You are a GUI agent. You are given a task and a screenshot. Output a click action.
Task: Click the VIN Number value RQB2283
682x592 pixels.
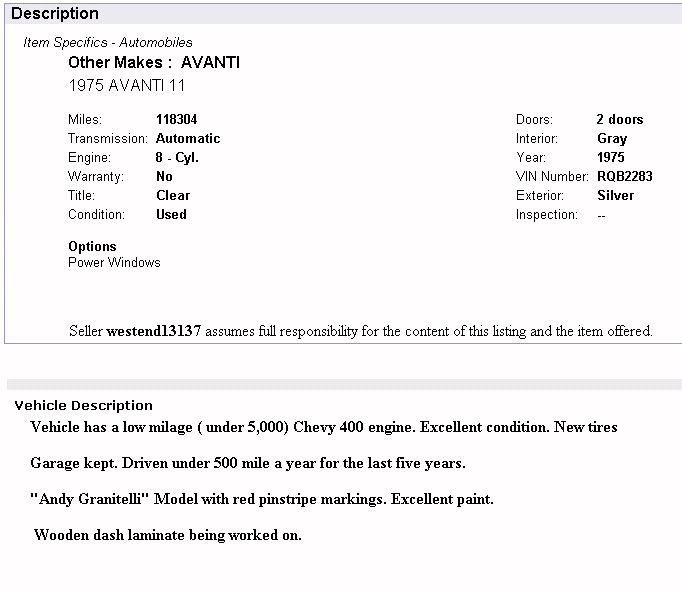[x=624, y=177]
